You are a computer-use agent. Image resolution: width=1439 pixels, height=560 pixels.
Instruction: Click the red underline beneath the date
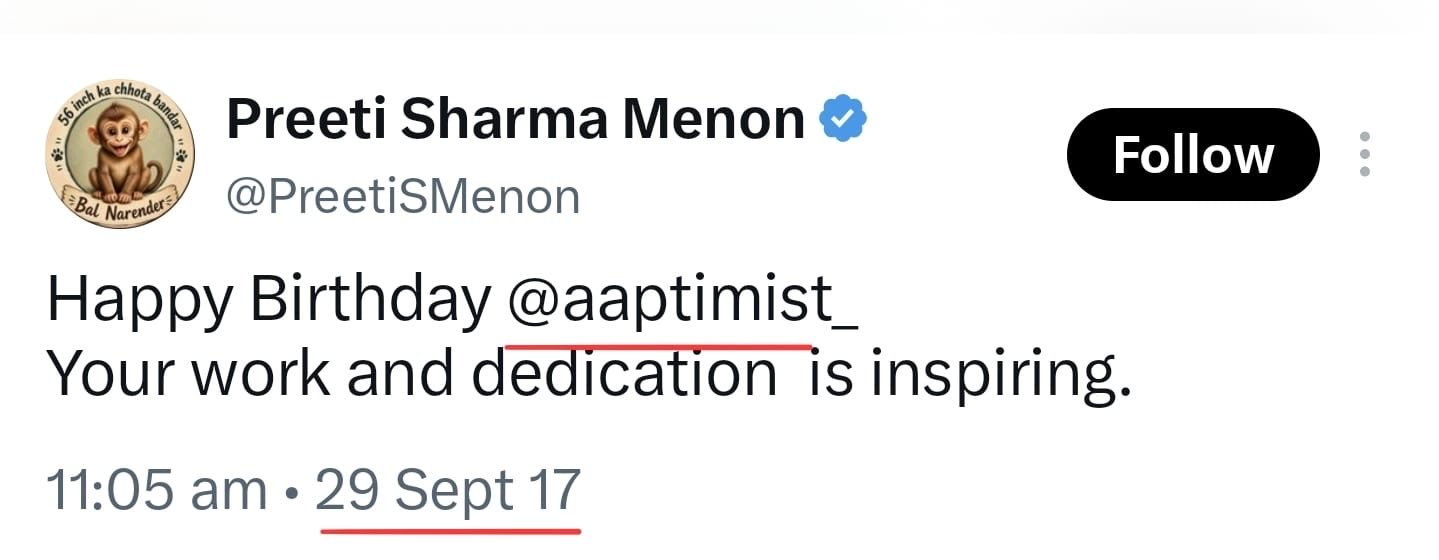(451, 528)
